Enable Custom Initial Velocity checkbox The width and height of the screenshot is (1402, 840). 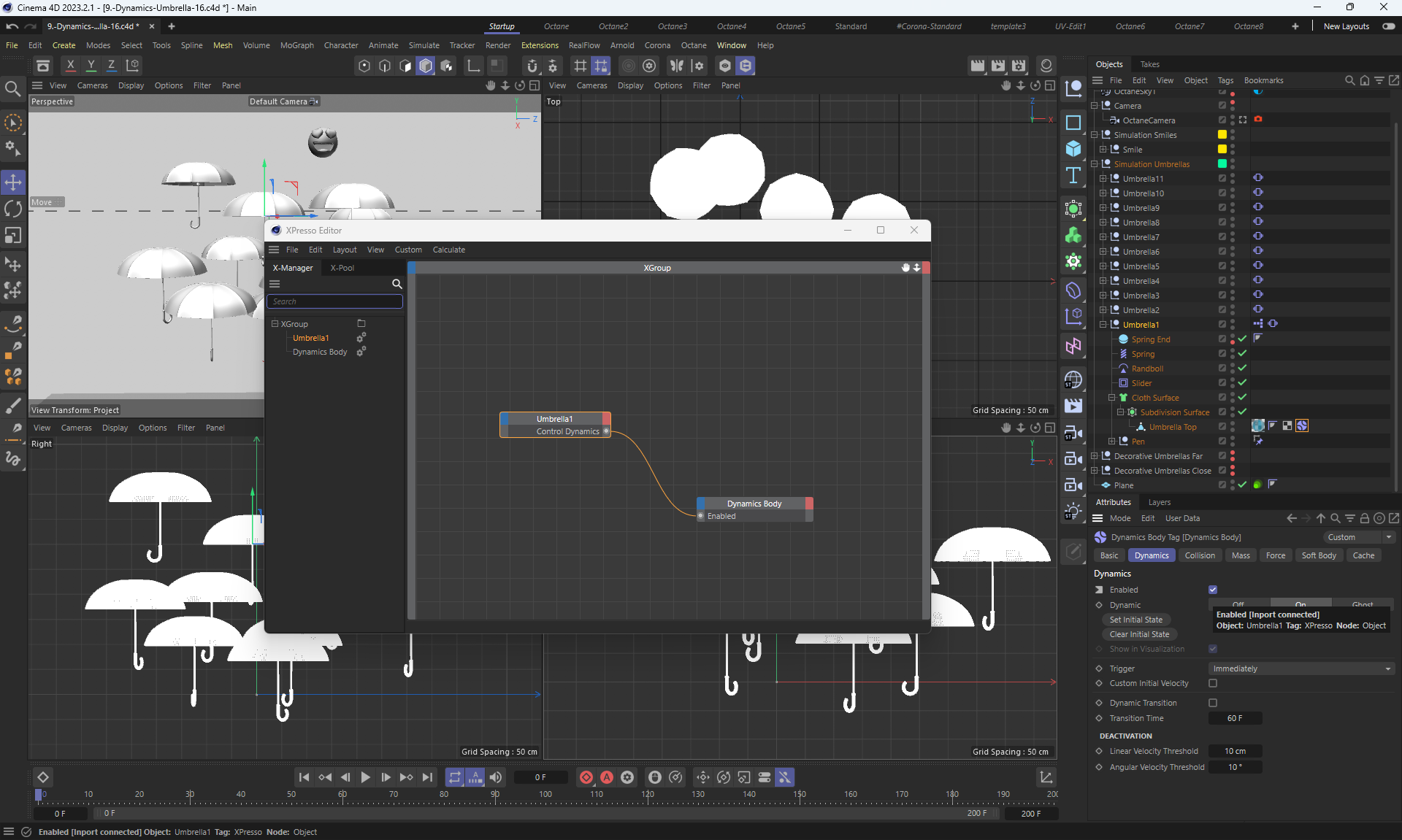pyautogui.click(x=1212, y=683)
